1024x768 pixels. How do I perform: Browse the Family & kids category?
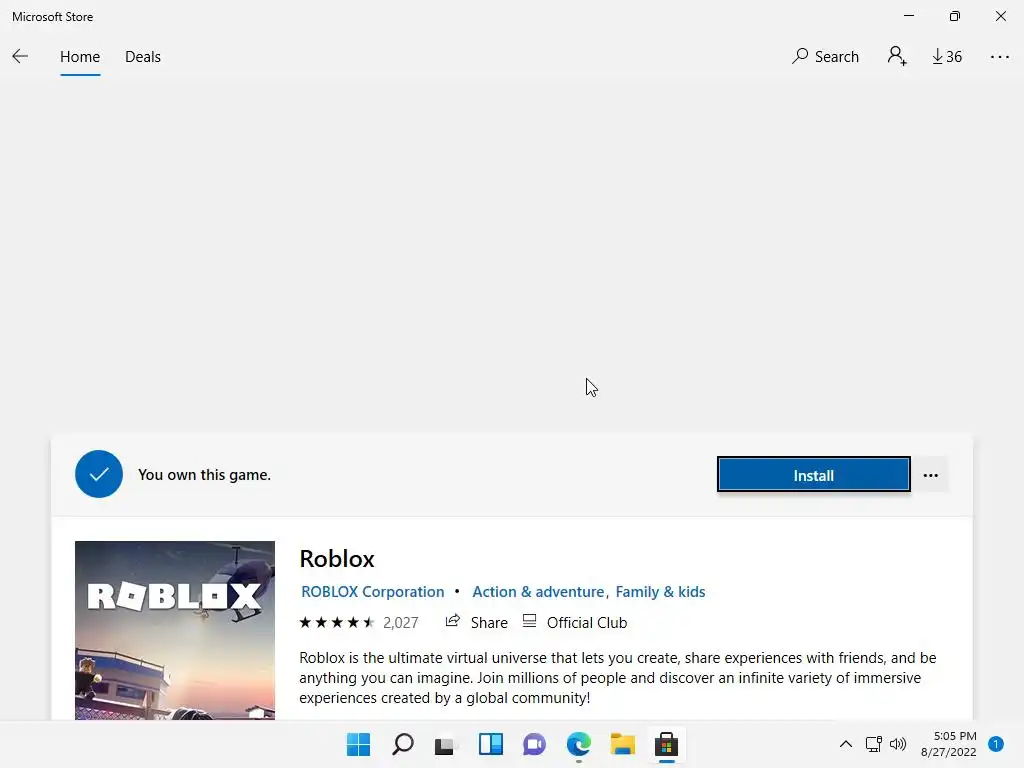pos(660,592)
